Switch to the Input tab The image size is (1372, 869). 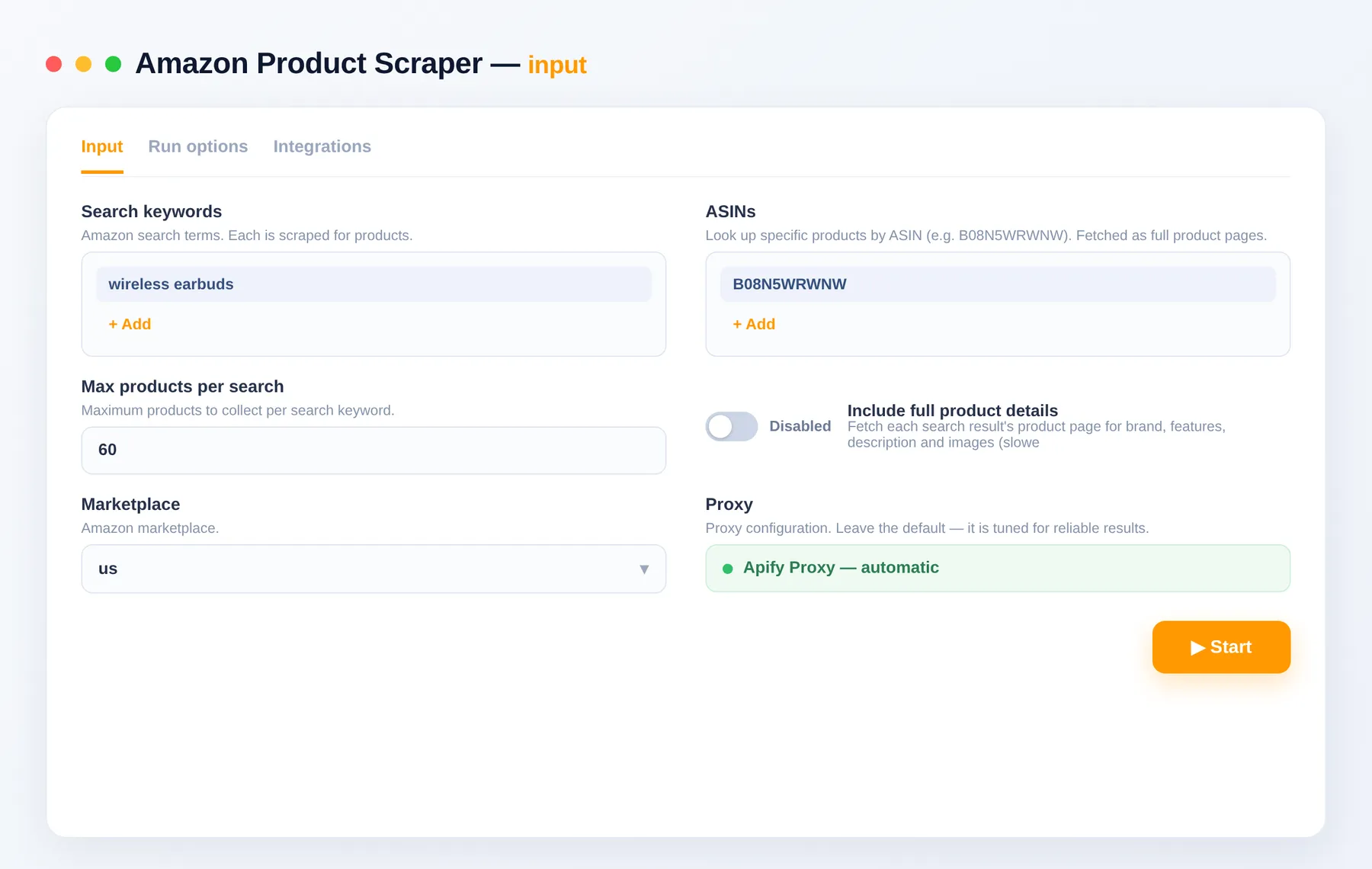pos(102,146)
